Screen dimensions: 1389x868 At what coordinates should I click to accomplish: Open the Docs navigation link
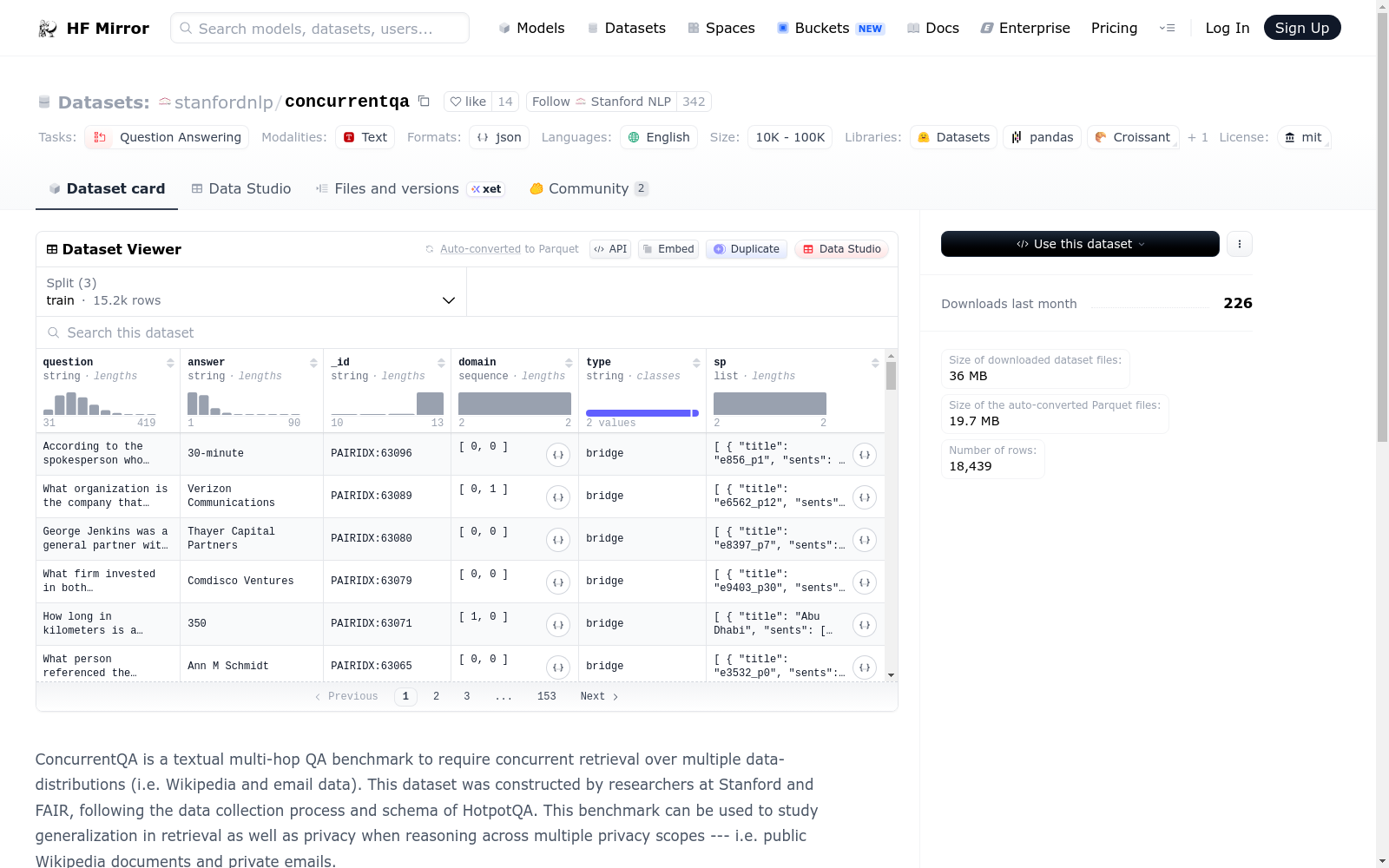point(932,28)
